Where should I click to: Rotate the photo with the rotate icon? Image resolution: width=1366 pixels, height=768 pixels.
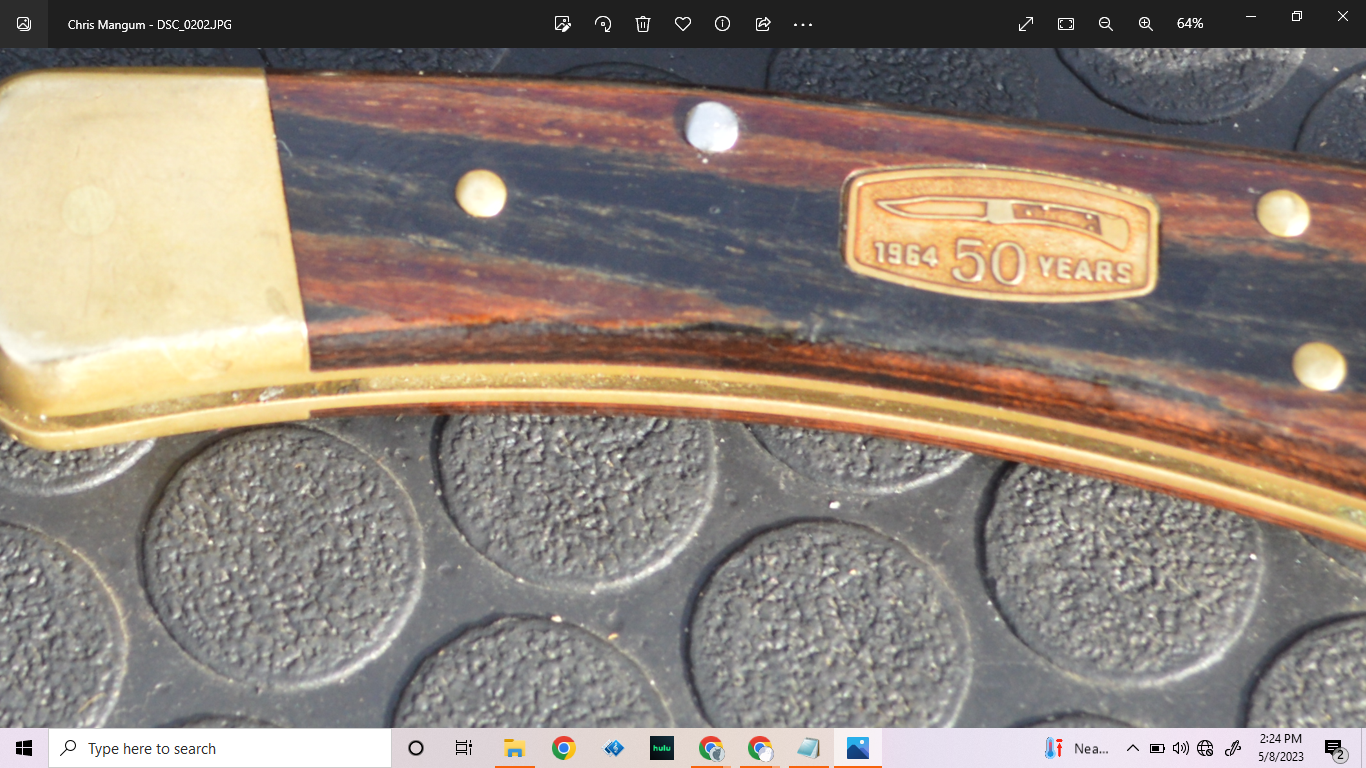(603, 24)
